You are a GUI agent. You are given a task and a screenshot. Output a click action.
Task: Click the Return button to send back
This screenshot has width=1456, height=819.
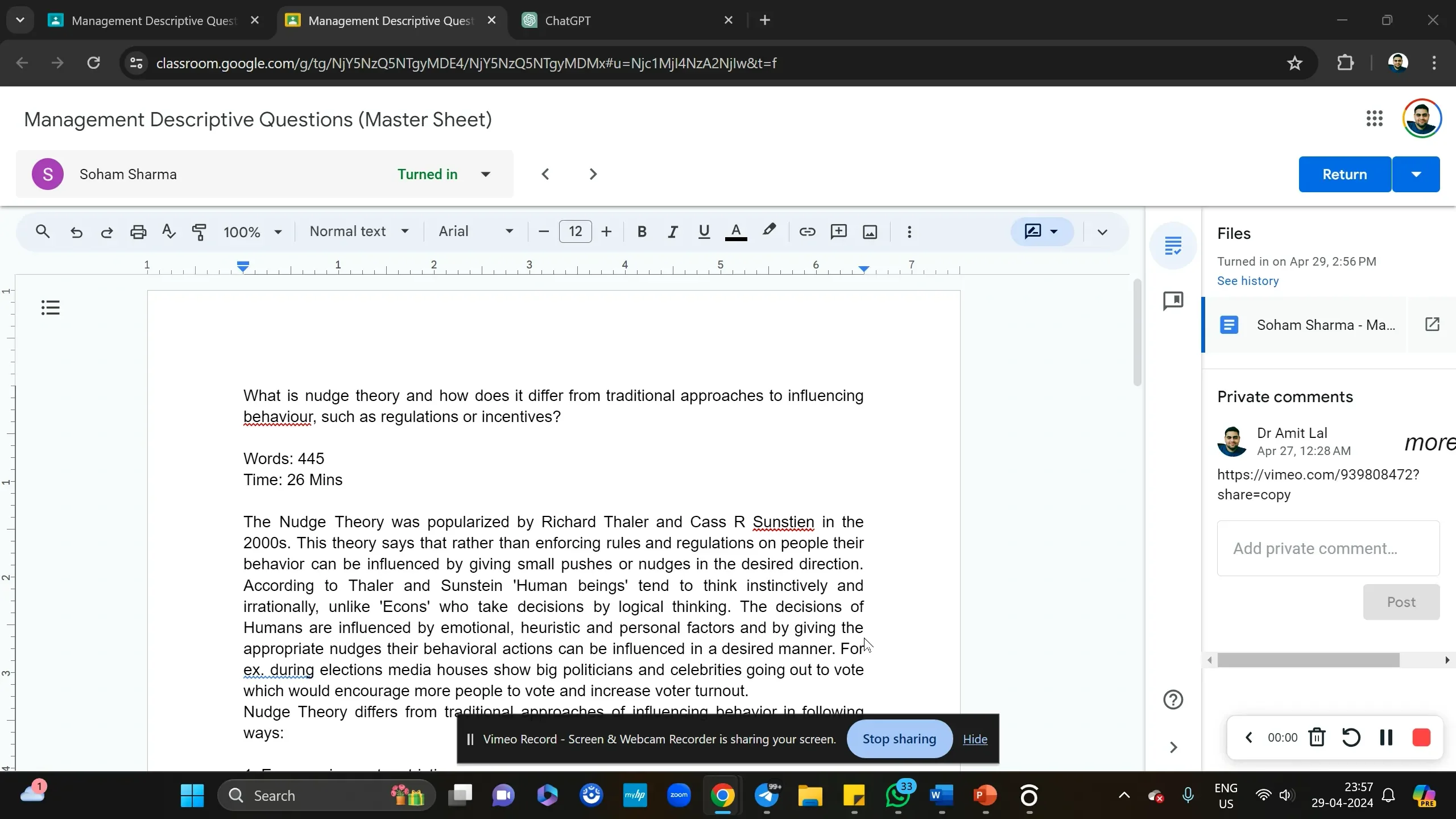1344,174
